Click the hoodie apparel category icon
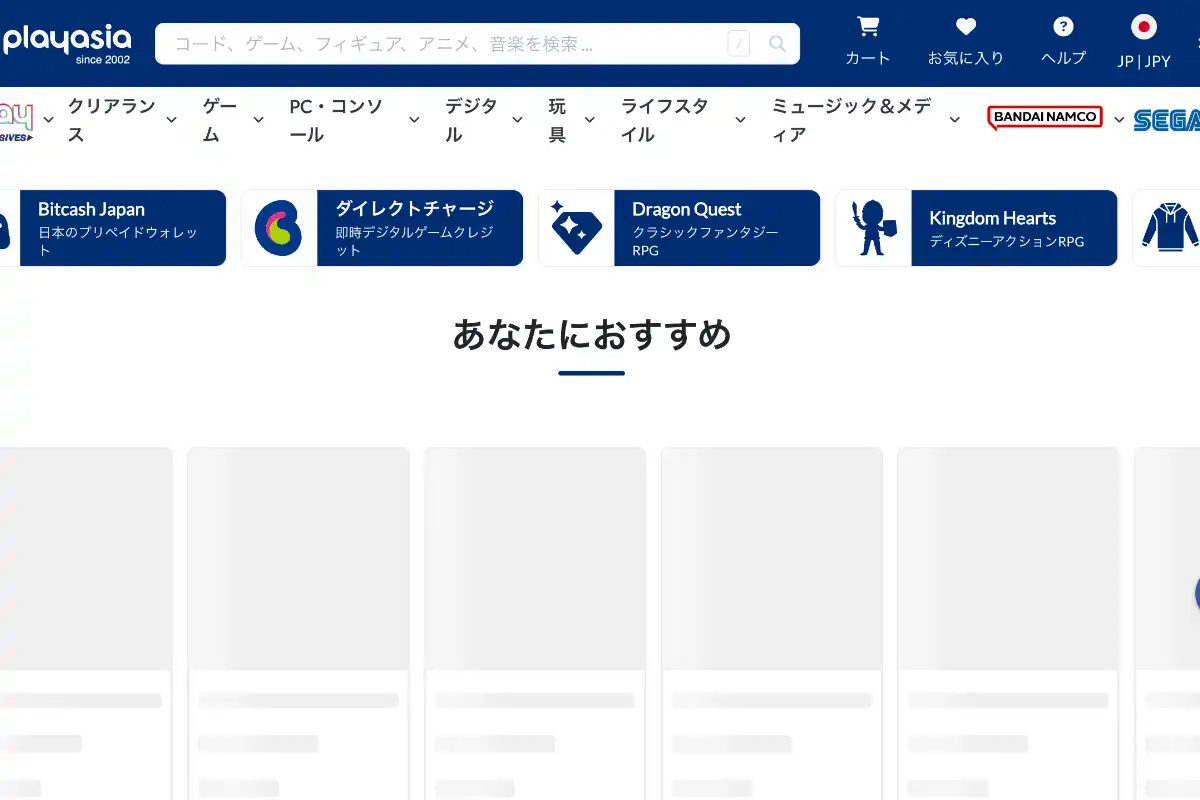 [x=1169, y=228]
